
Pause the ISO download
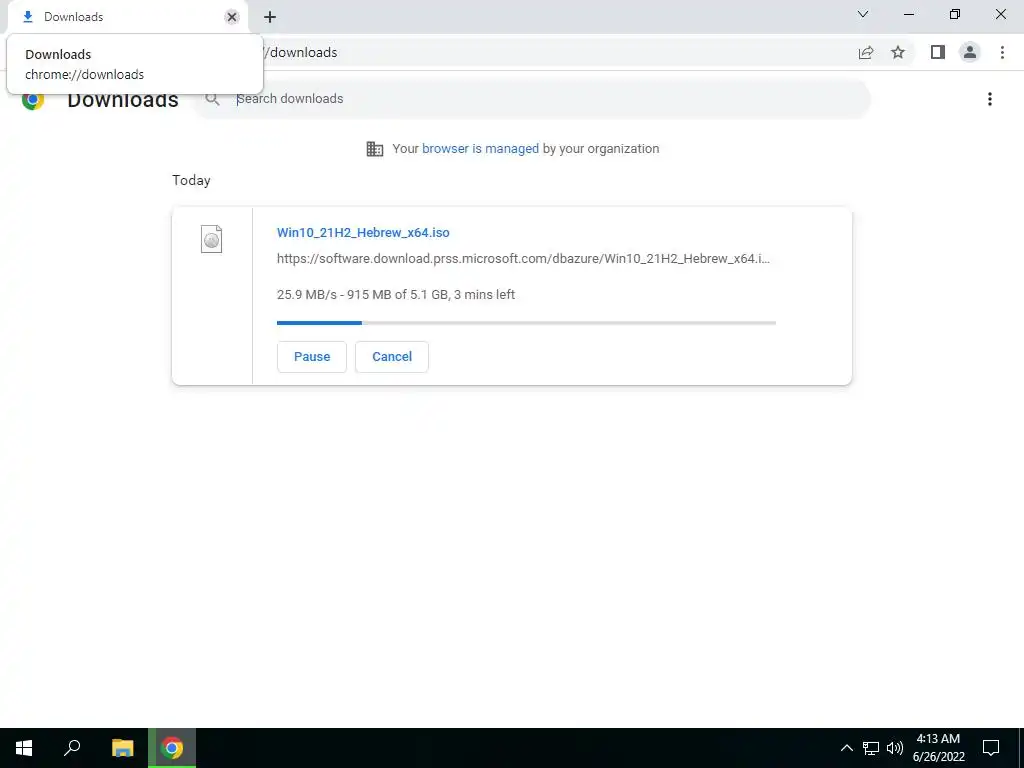click(x=312, y=357)
